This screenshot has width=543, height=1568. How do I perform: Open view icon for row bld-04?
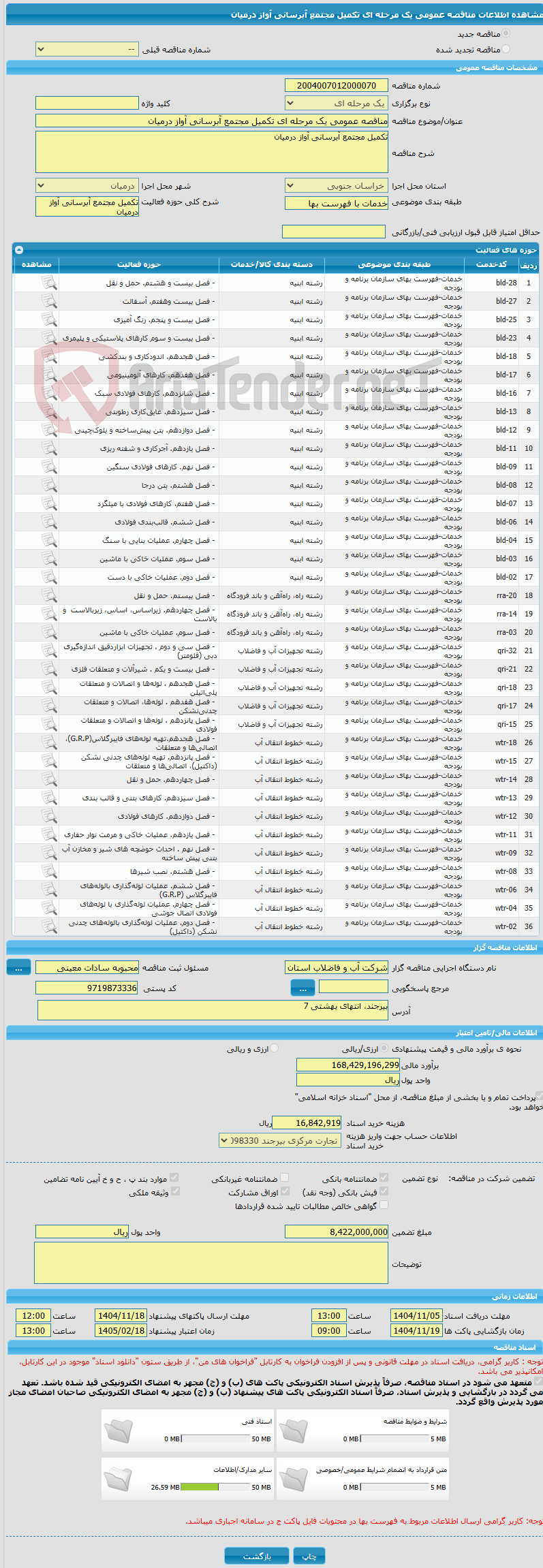tap(49, 540)
